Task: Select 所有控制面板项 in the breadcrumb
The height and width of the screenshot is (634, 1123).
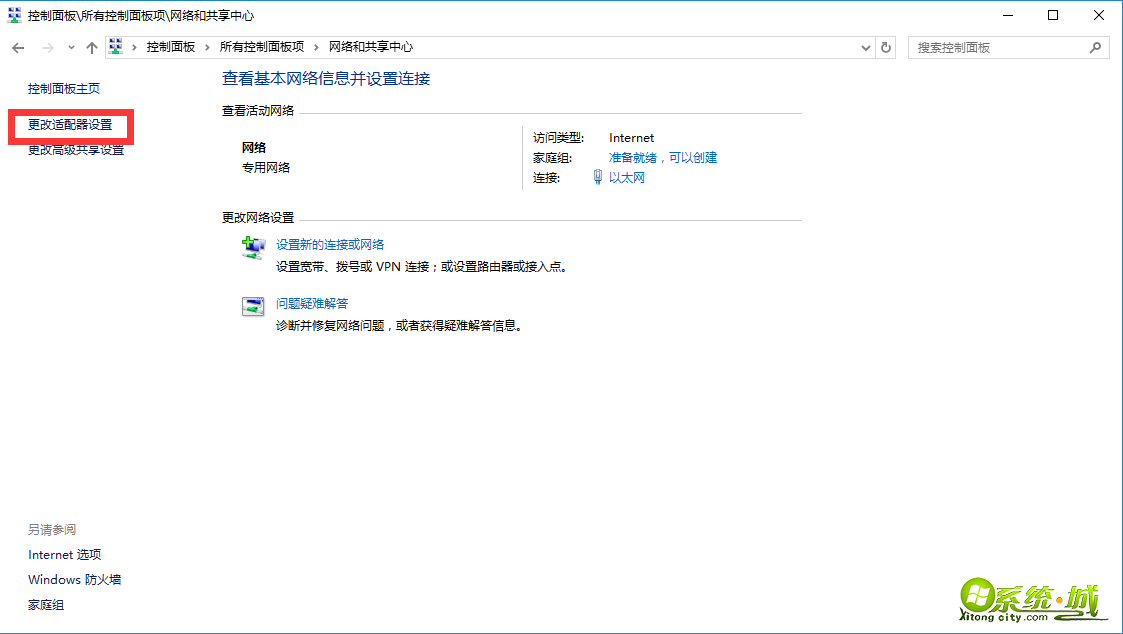Action: pyautogui.click(x=261, y=46)
